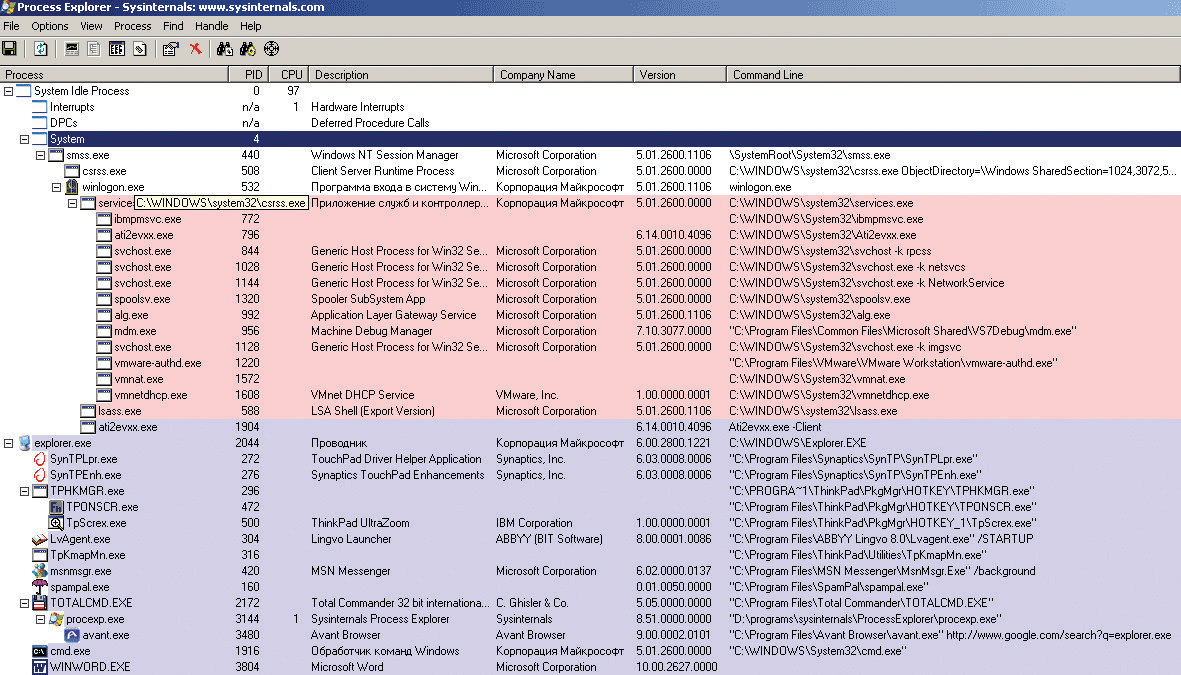Collapse the winlogon.exe tree node
The height and width of the screenshot is (675, 1181).
[56, 187]
